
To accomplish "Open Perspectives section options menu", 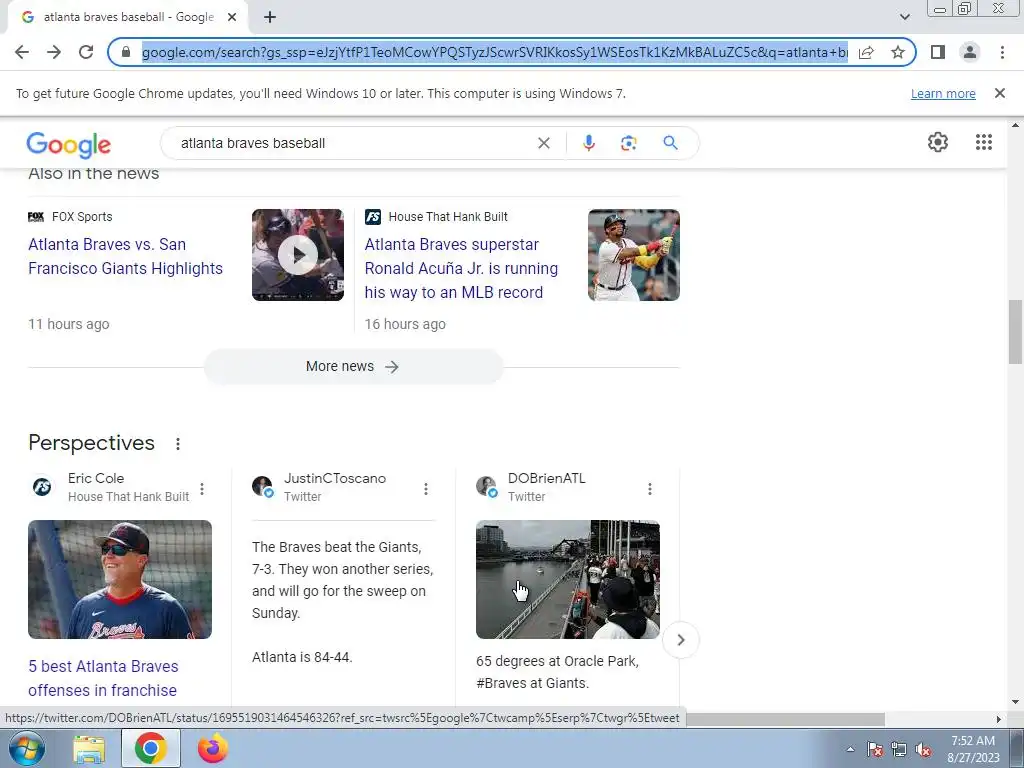I will click(178, 444).
